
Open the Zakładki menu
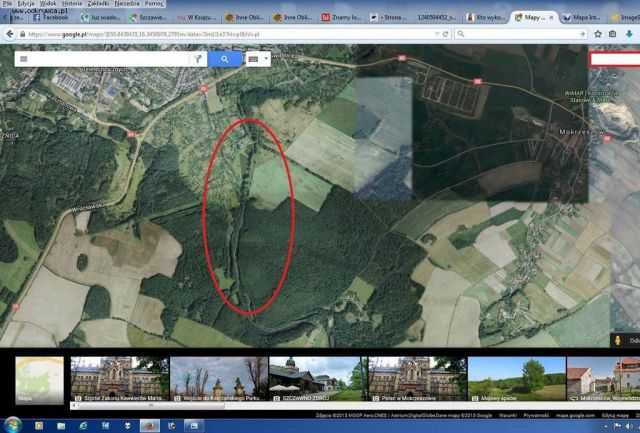[99, 4]
